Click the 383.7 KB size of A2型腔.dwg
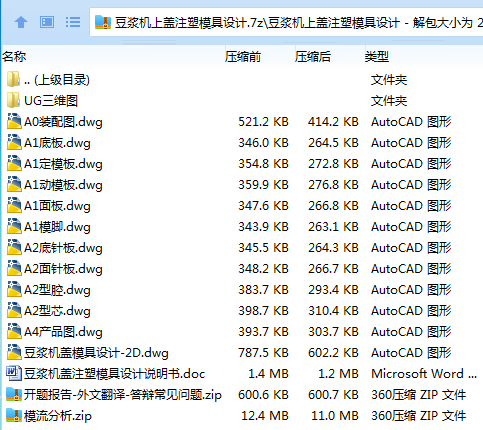 pyautogui.click(x=263, y=290)
